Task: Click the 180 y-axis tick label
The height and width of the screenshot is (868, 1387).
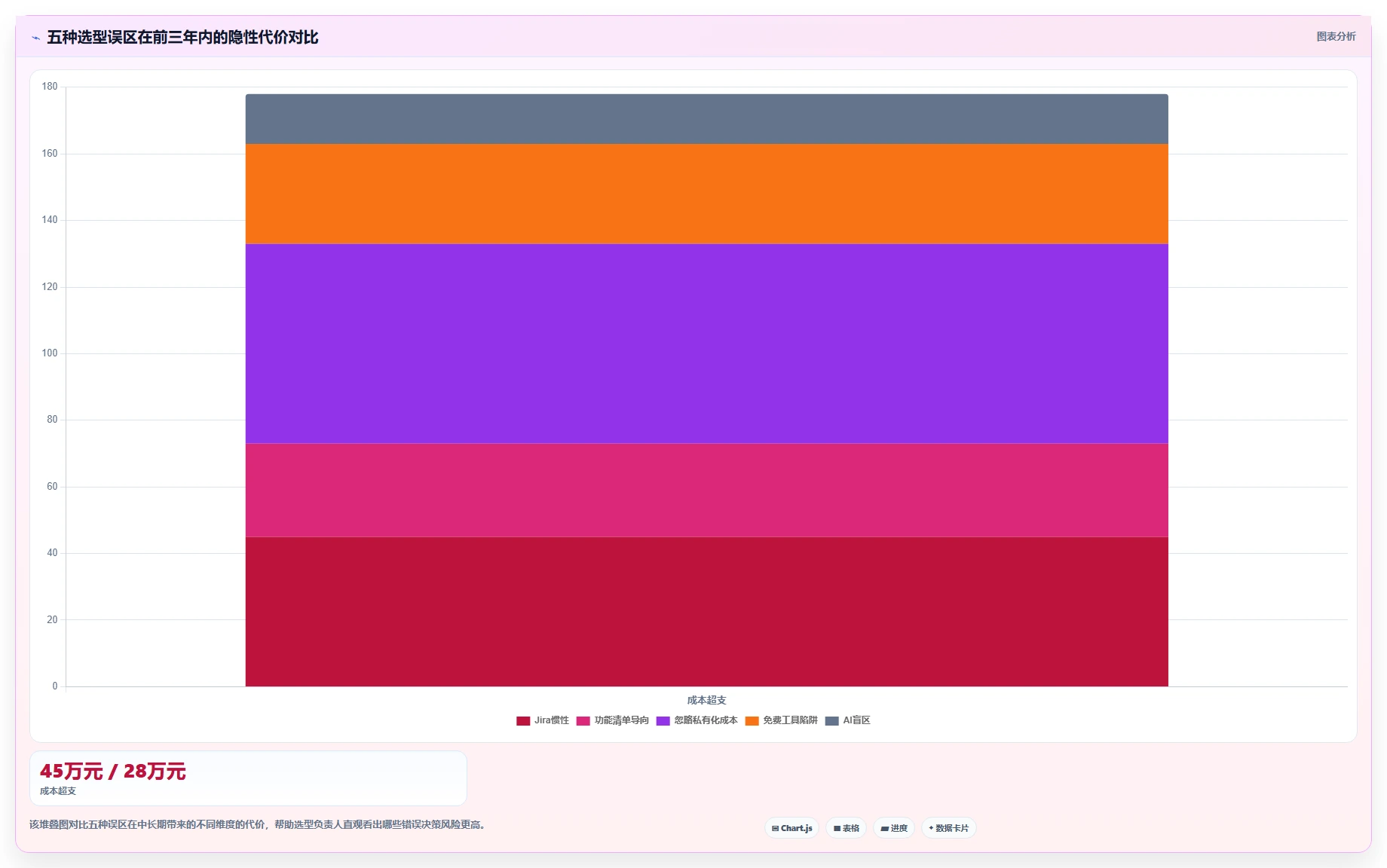Action: point(50,87)
